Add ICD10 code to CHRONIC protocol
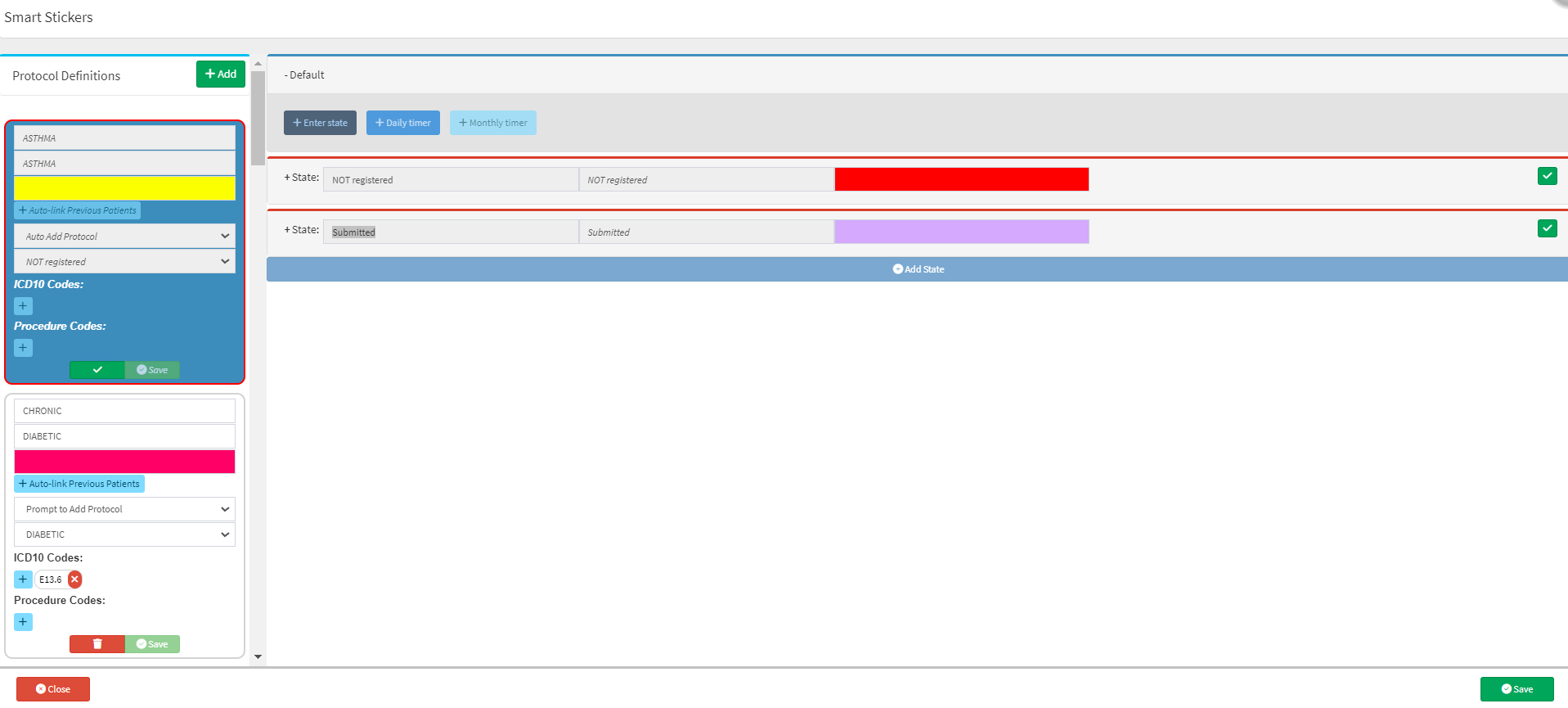Screen dimensions: 1568x708 23,579
